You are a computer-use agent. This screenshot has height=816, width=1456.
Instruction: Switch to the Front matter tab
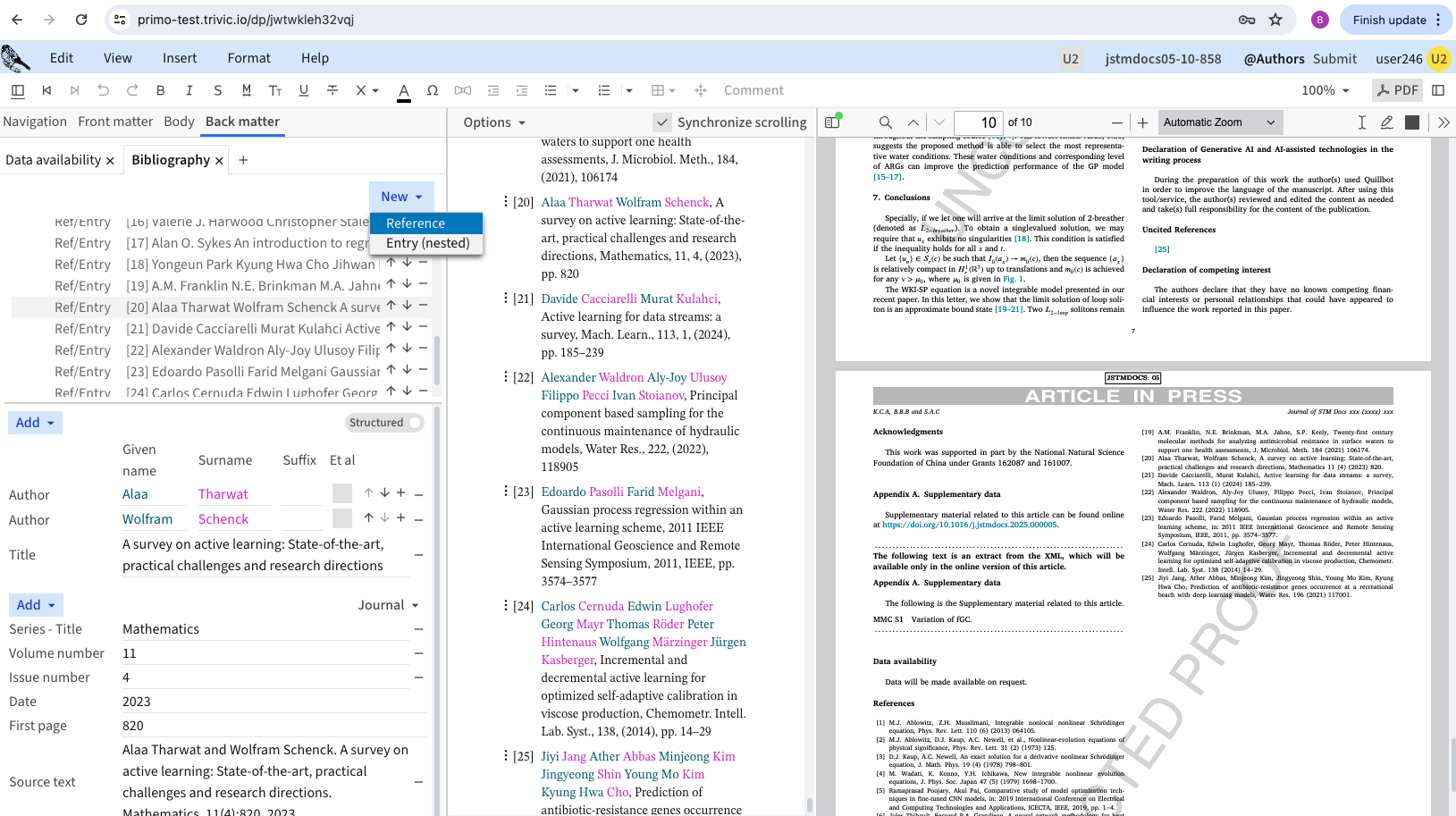pos(115,122)
